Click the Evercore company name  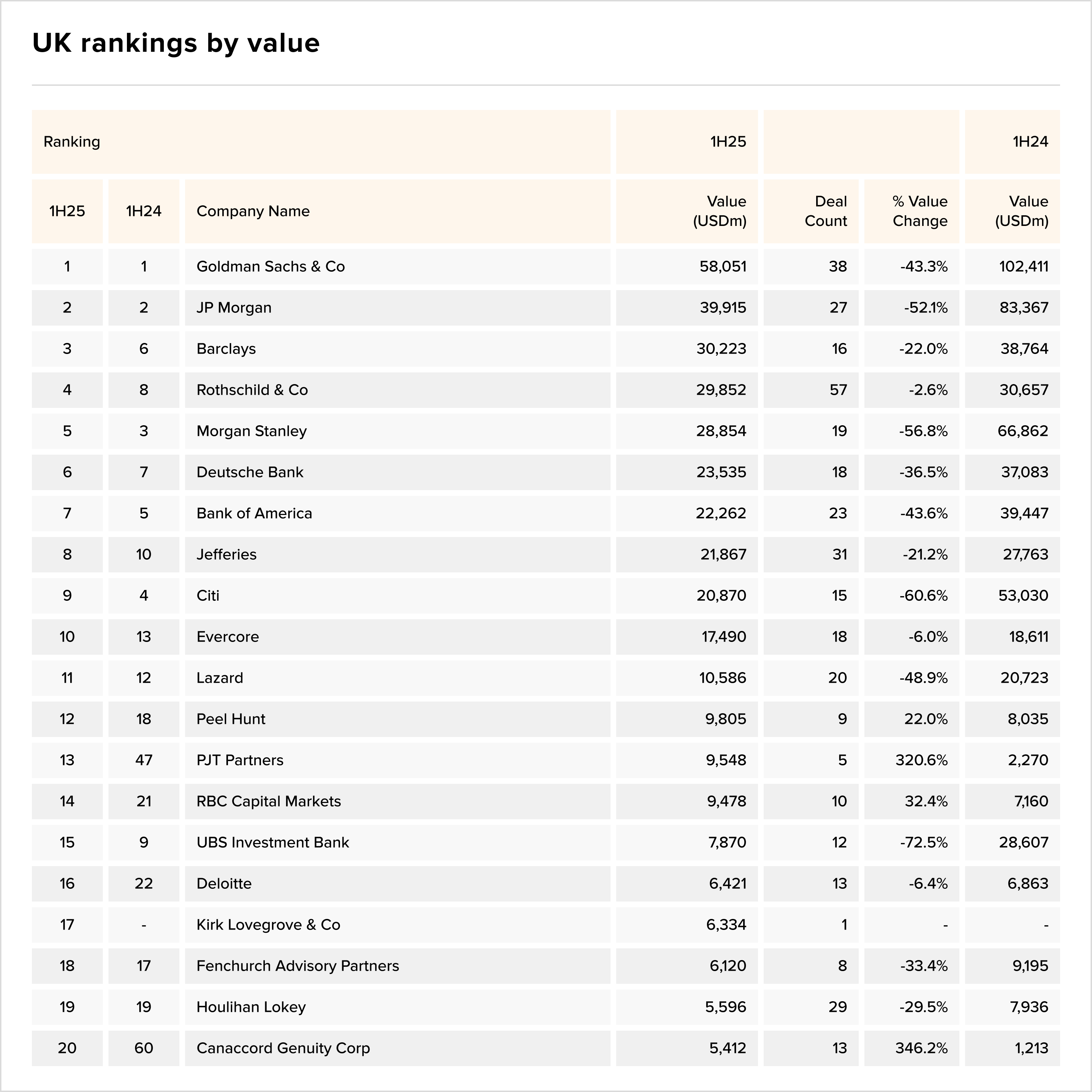pyautogui.click(x=228, y=637)
